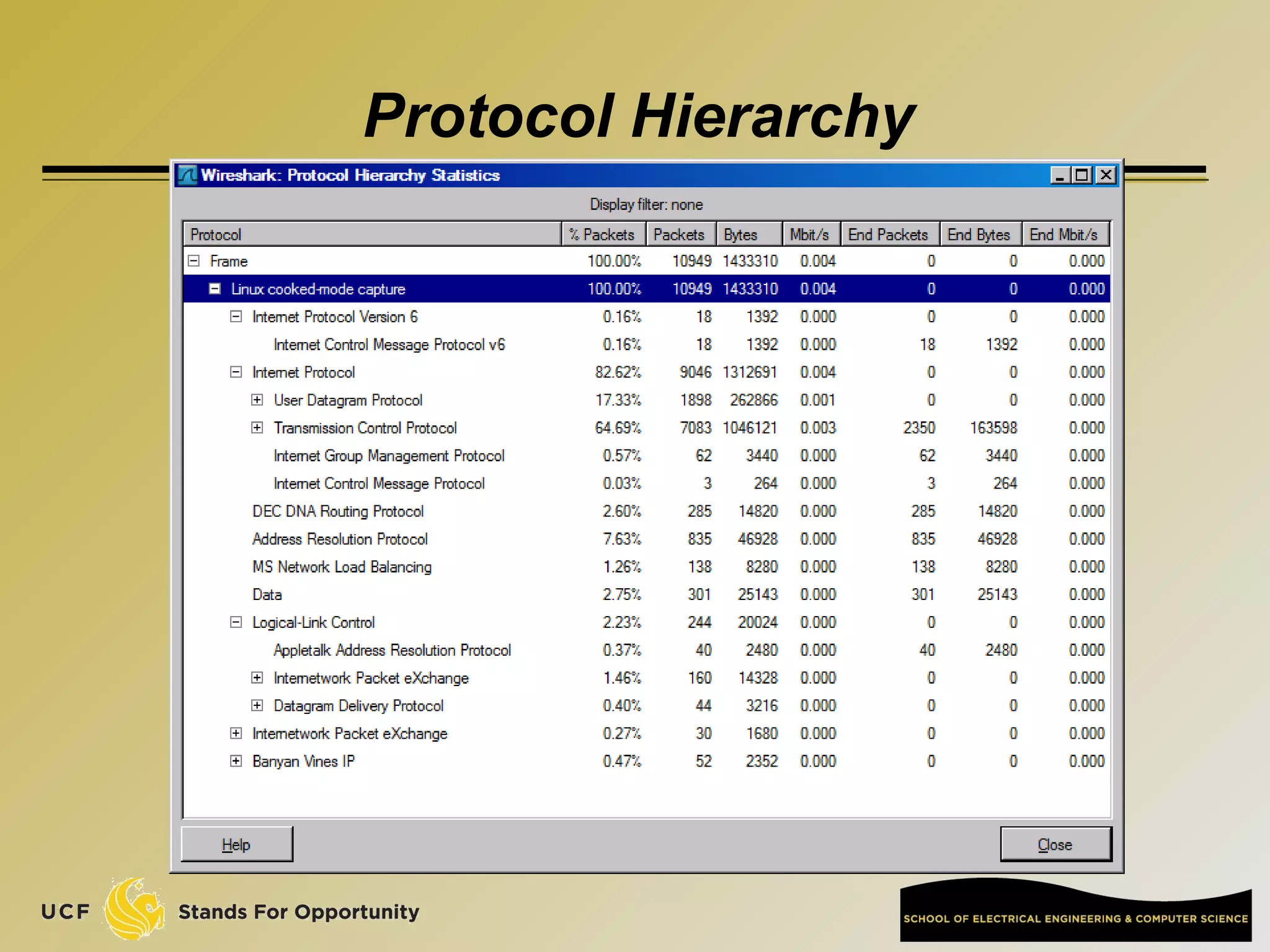Viewport: 1270px width, 952px height.
Task: Maximize the Protocol Hierarchy Statistics window
Action: (x=1083, y=175)
